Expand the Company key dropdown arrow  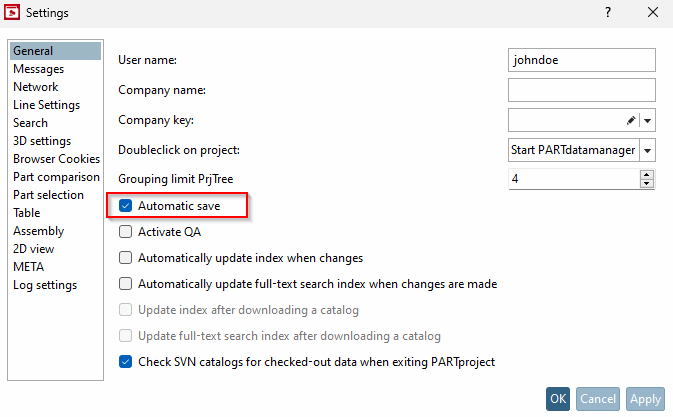coord(647,120)
